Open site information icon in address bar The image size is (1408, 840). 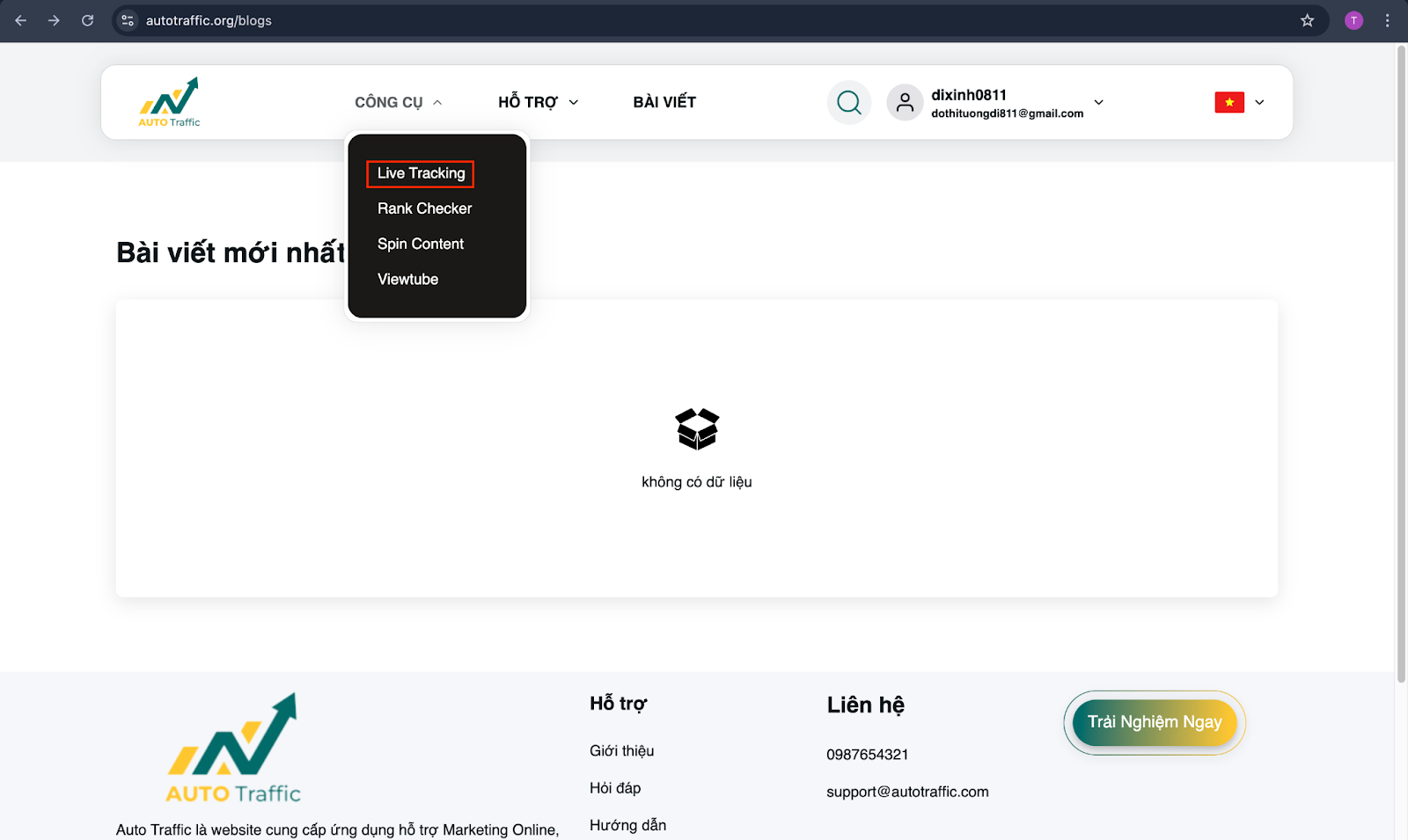point(128,20)
